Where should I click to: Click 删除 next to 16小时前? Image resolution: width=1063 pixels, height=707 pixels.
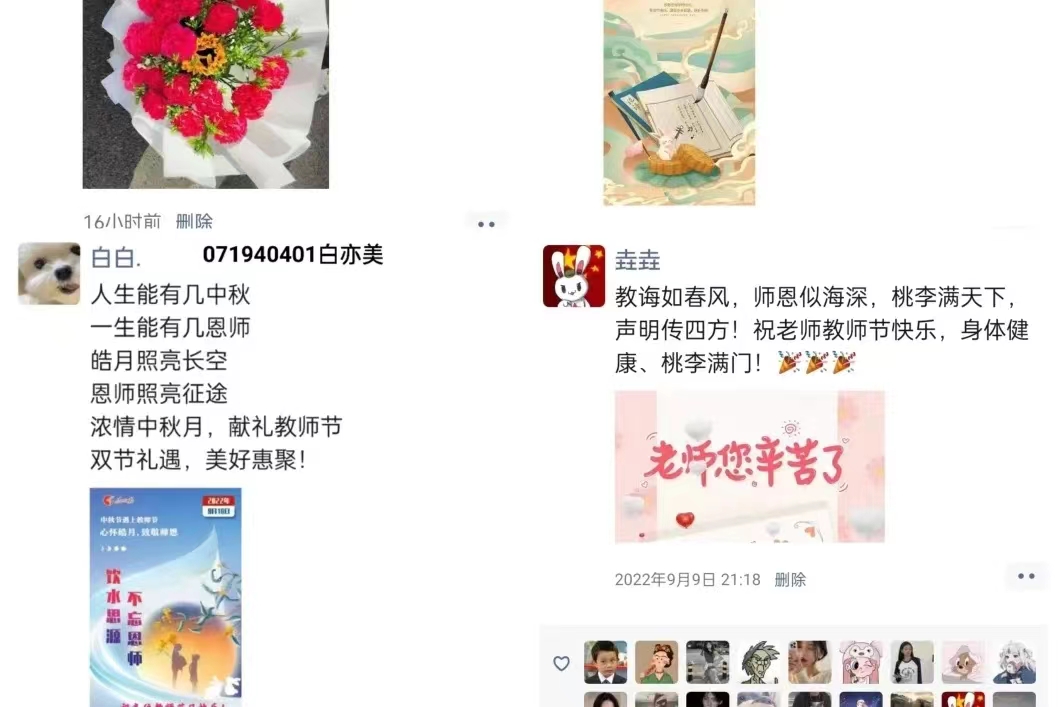pos(194,221)
